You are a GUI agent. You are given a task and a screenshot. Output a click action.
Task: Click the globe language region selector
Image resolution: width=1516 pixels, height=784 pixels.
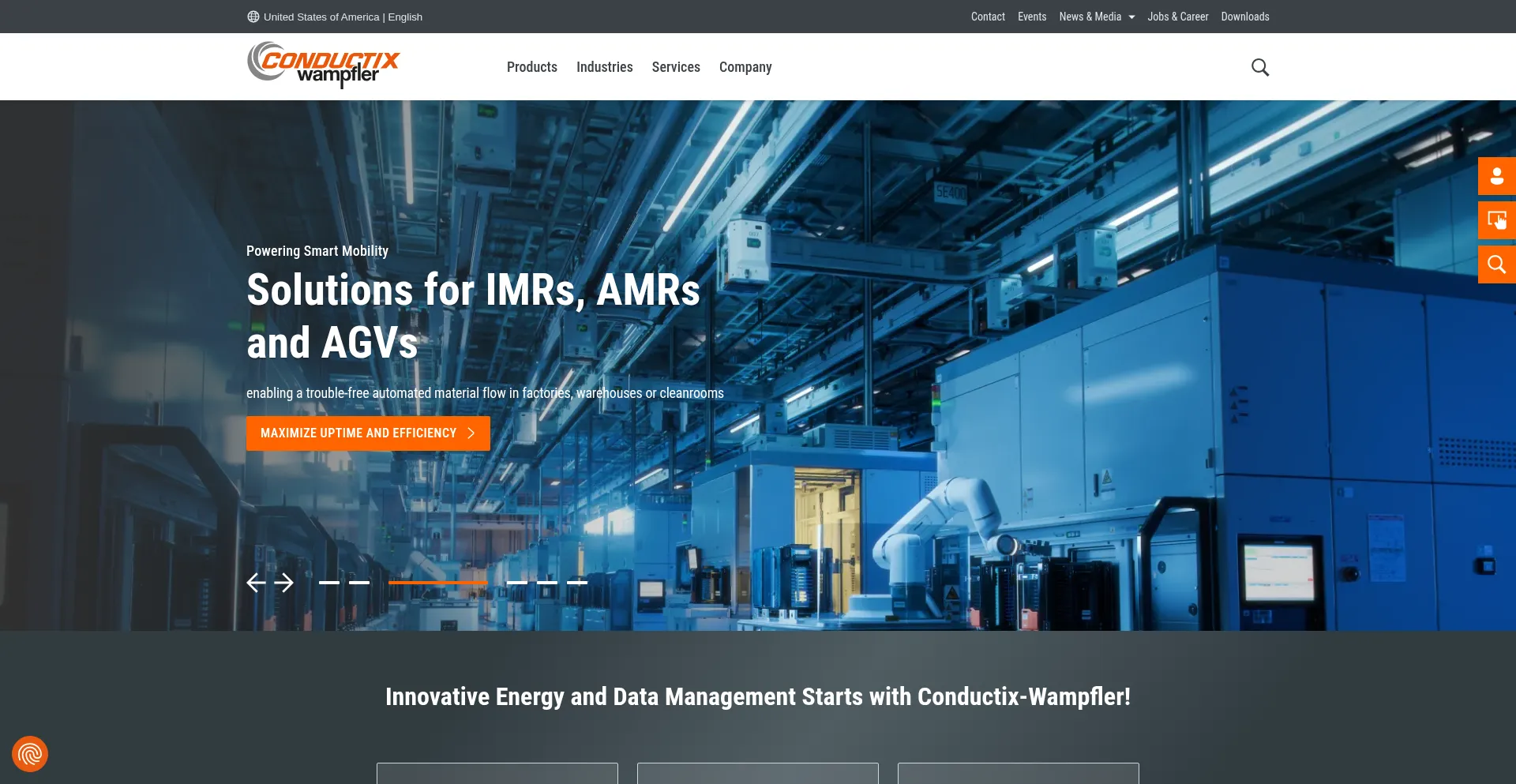tap(335, 17)
